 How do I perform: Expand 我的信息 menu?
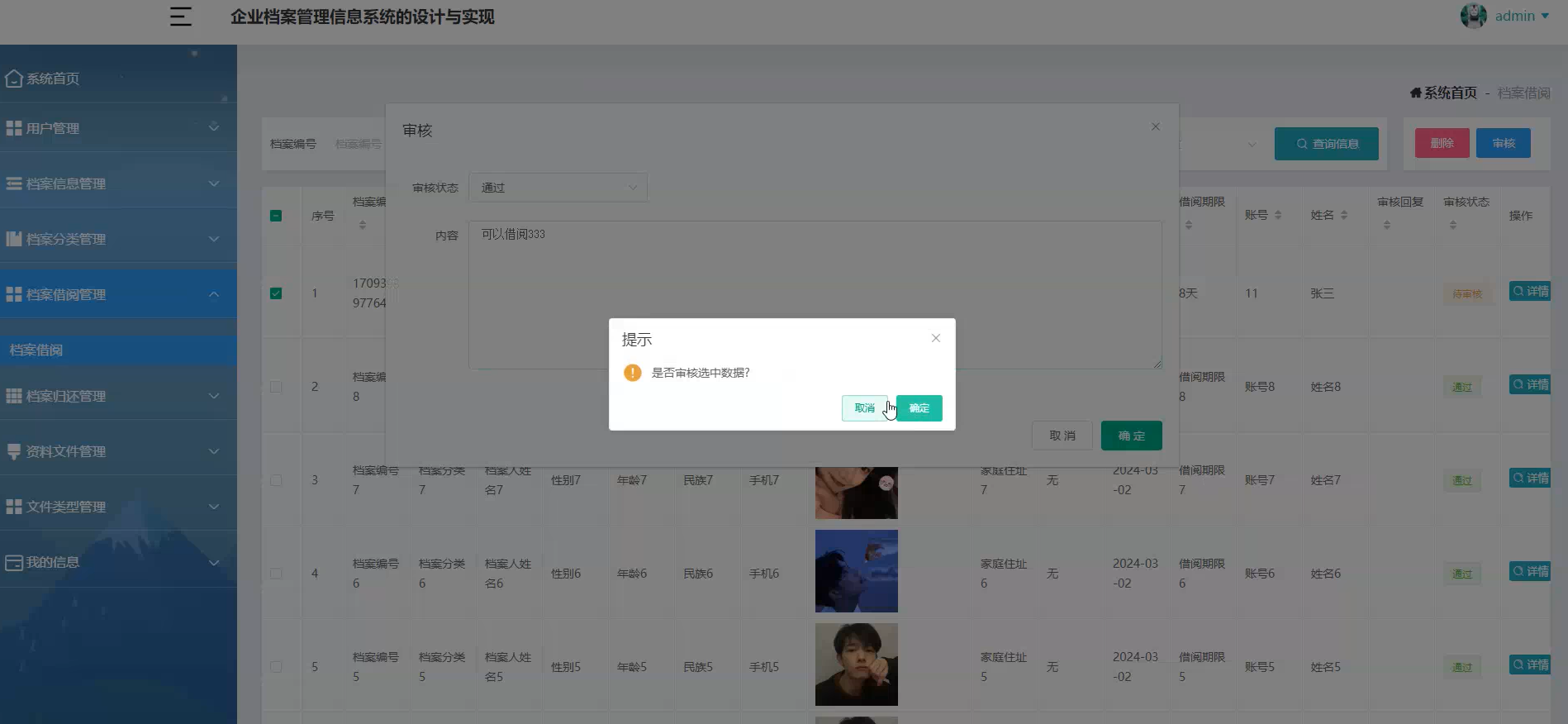tap(118, 562)
